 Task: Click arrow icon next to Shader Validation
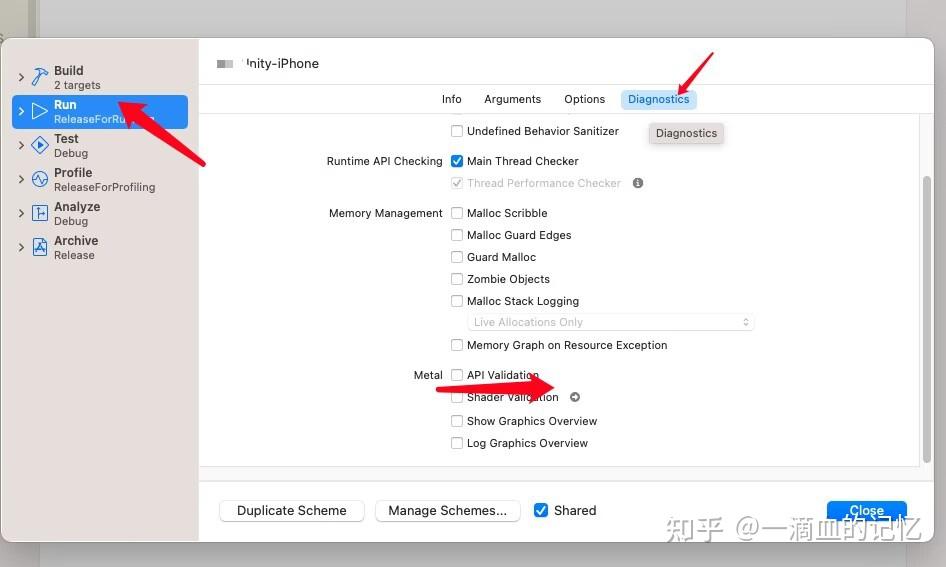tap(575, 397)
